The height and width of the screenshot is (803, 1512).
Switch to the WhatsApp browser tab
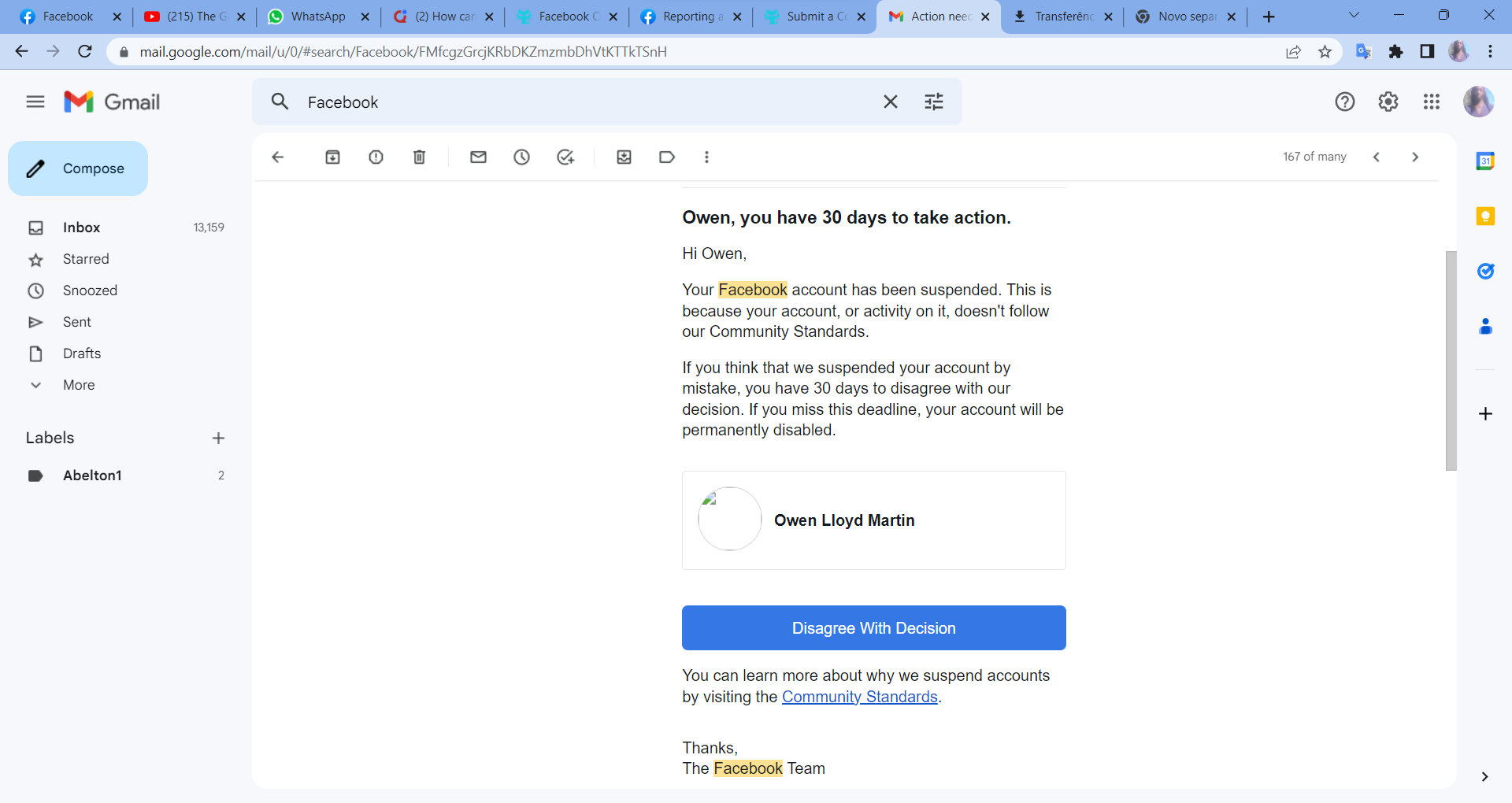(x=317, y=17)
